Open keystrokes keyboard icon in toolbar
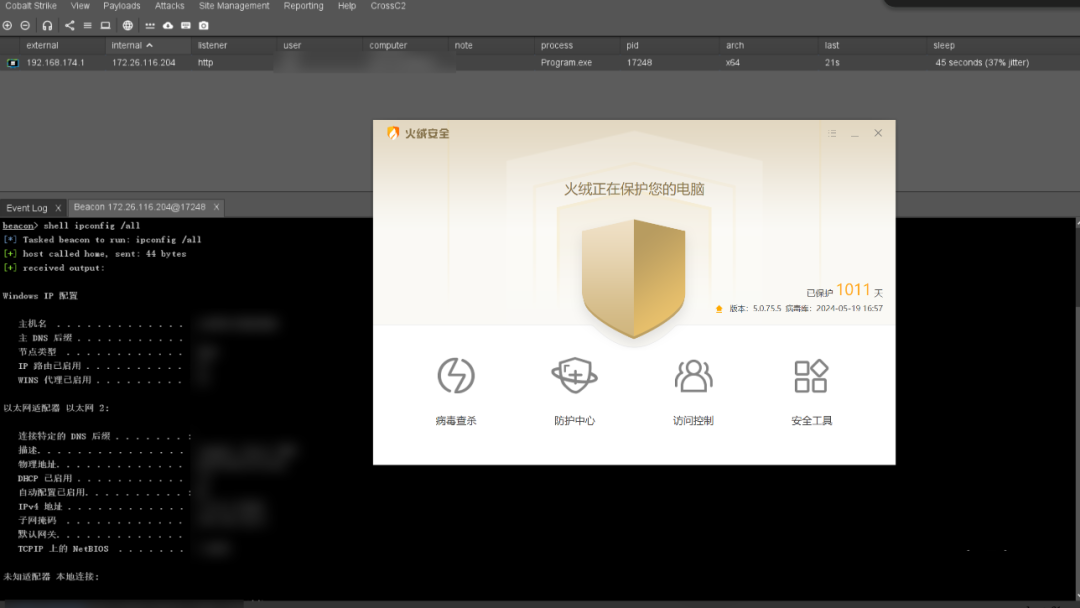 click(185, 25)
